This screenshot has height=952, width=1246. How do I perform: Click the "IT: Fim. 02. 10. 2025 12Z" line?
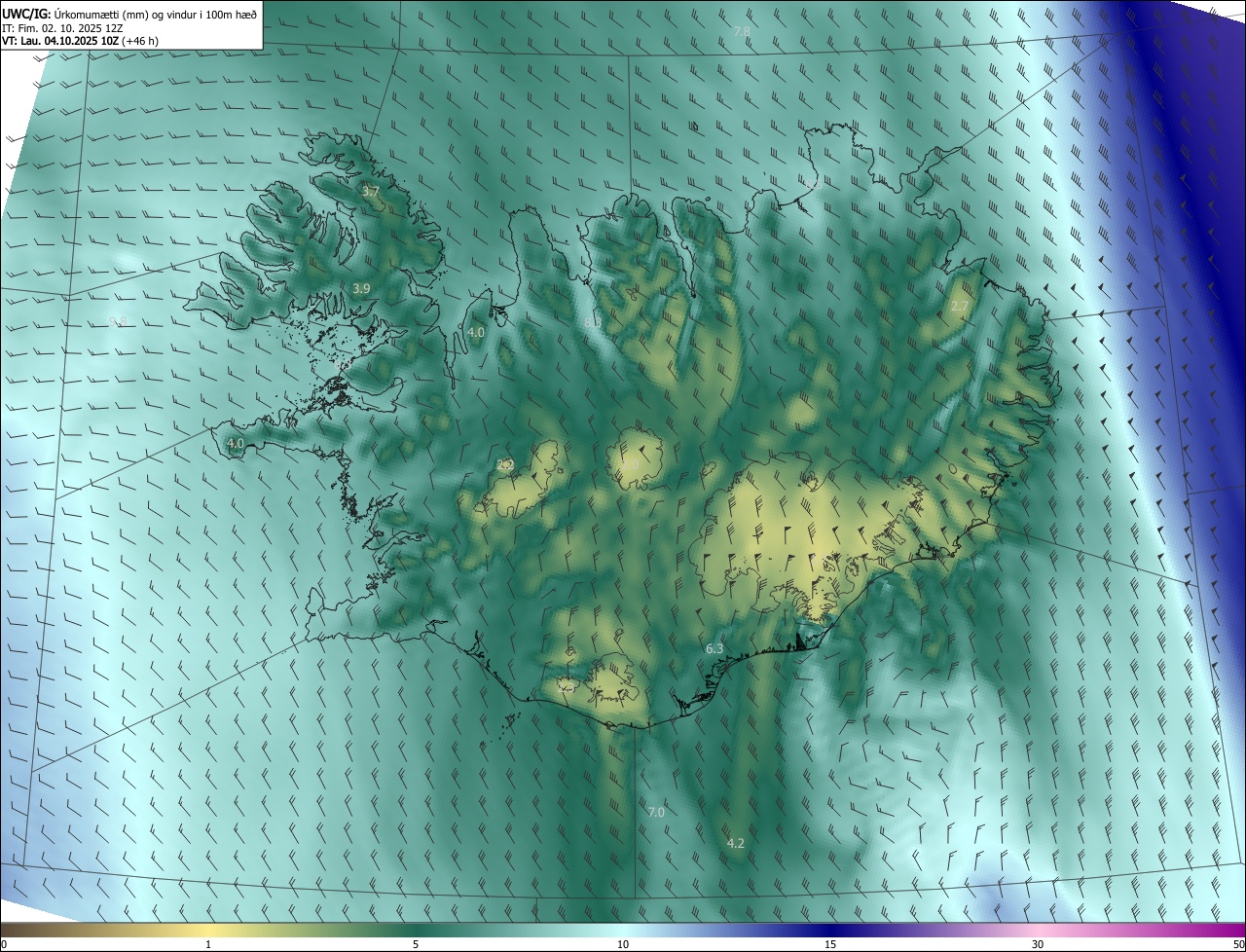(62, 27)
